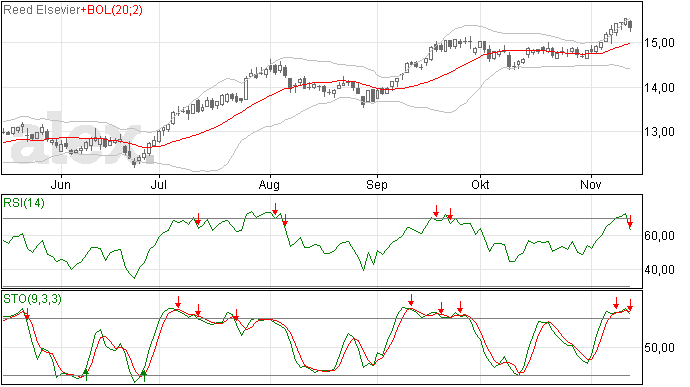Click the green buy arrow just before Jul in stochastic
This screenshot has width=690, height=387.
[143, 376]
